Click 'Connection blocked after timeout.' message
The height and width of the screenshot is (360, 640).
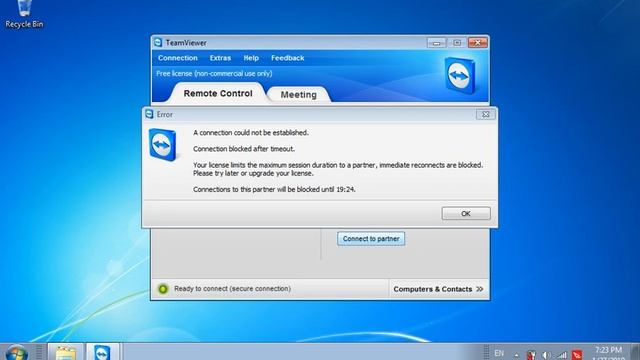pos(244,149)
